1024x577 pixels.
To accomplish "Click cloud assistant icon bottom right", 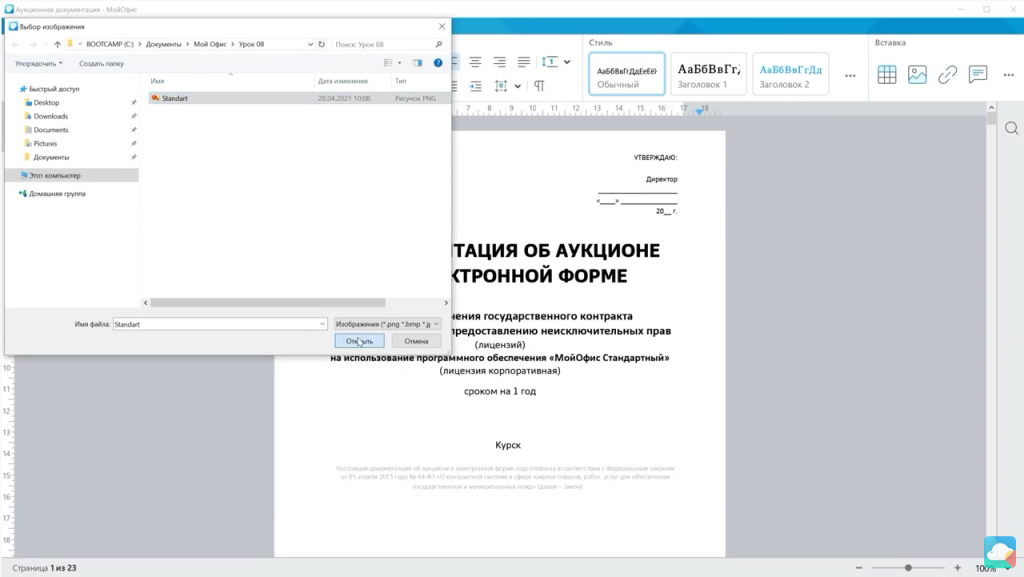I will point(1000,553).
